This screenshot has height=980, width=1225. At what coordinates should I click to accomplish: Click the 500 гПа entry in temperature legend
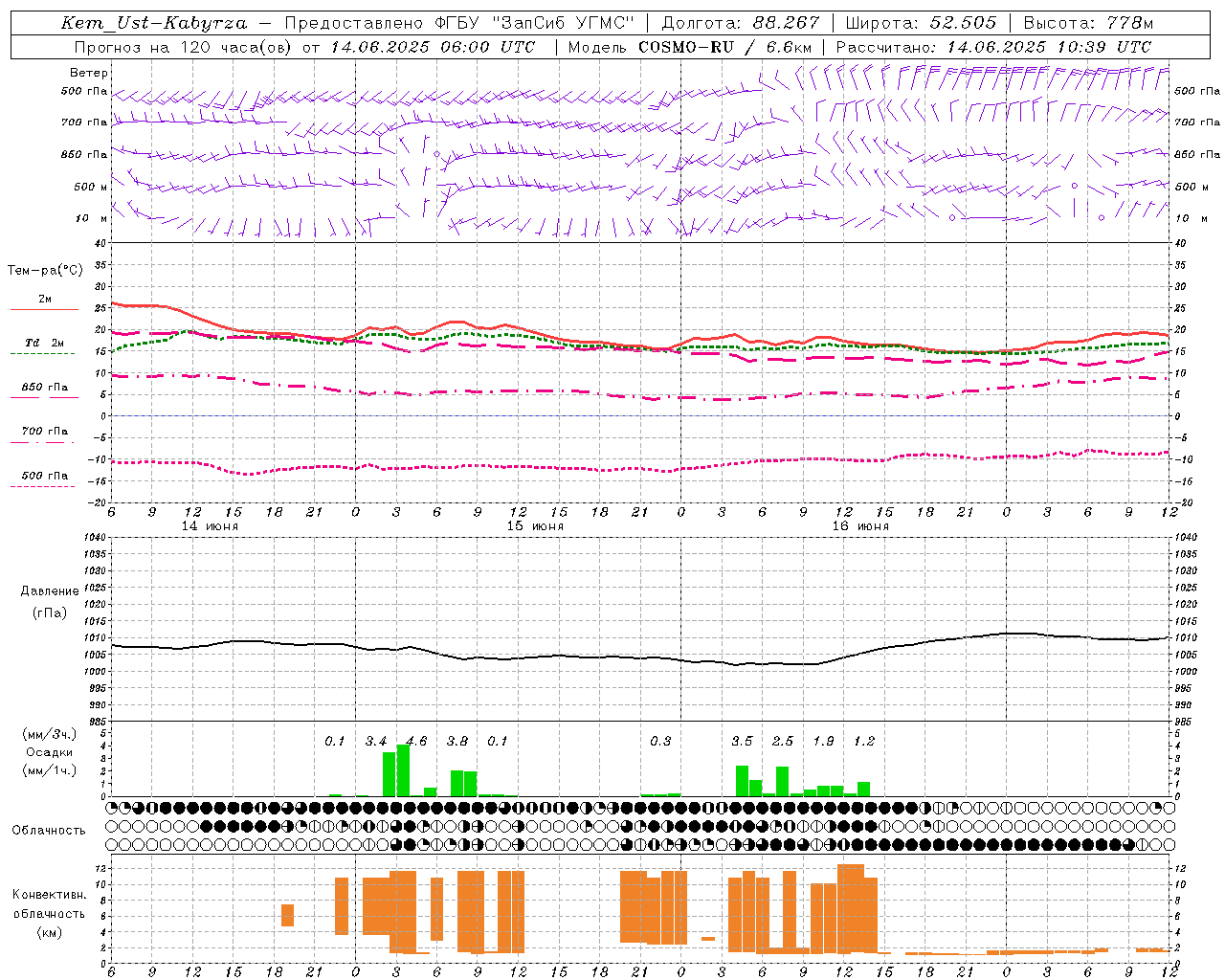(x=45, y=476)
